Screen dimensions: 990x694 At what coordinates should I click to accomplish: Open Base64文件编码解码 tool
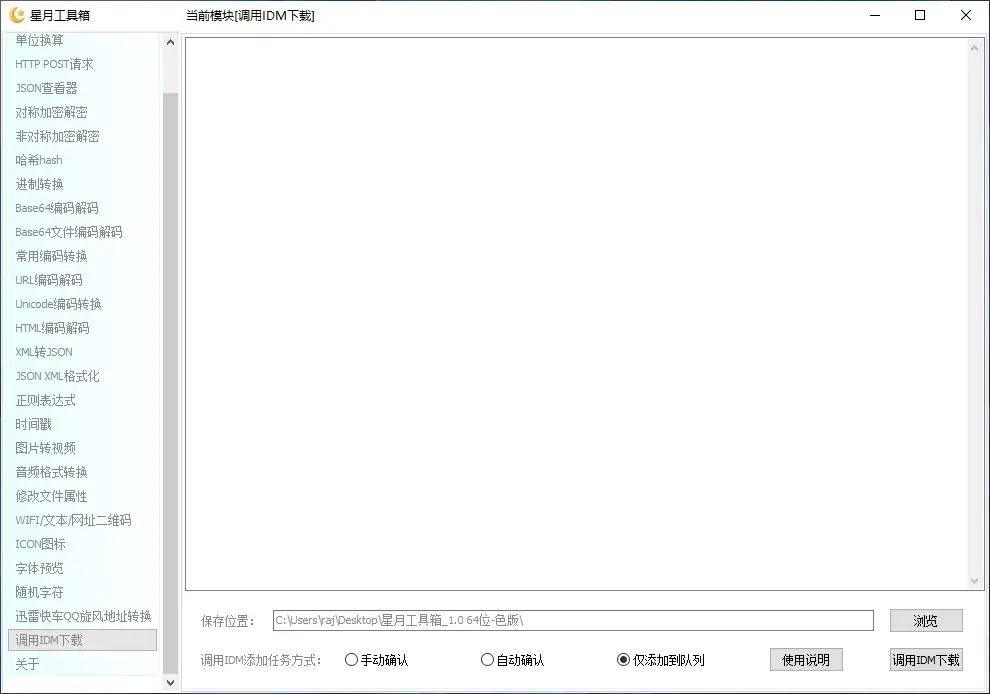tap(68, 232)
